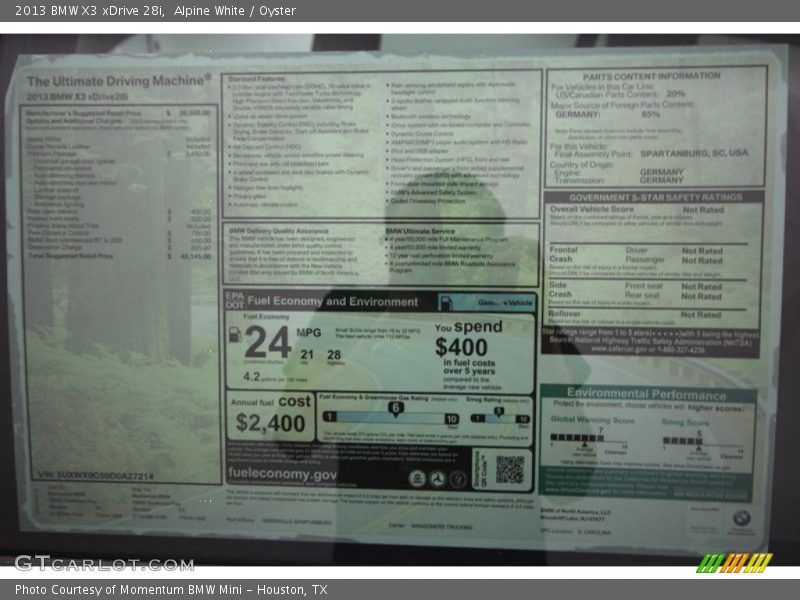Click the Environmental Performance banner
Screen dimensions: 800x600
point(646,394)
